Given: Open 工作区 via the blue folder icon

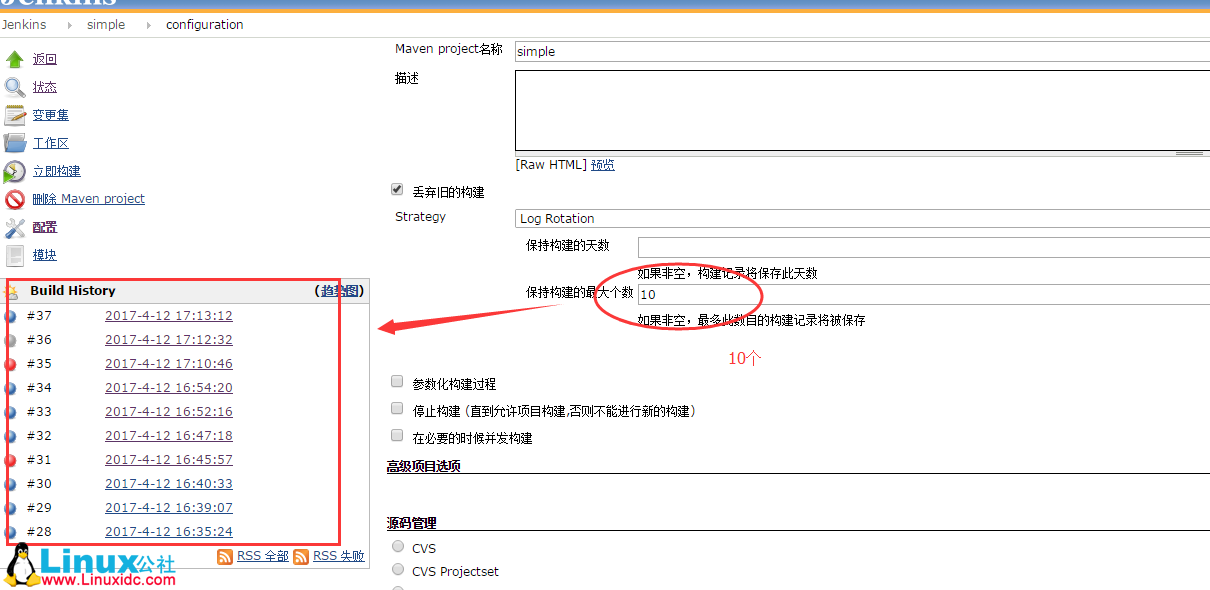Looking at the screenshot, I should (x=14, y=142).
